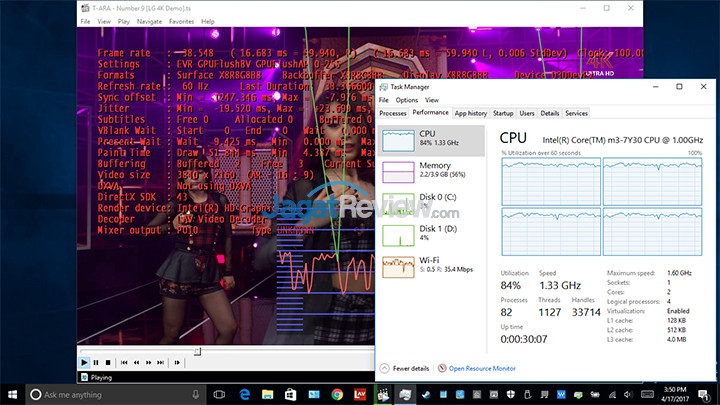Open the Mail app from taskbar
The image size is (720, 405).
(314, 394)
